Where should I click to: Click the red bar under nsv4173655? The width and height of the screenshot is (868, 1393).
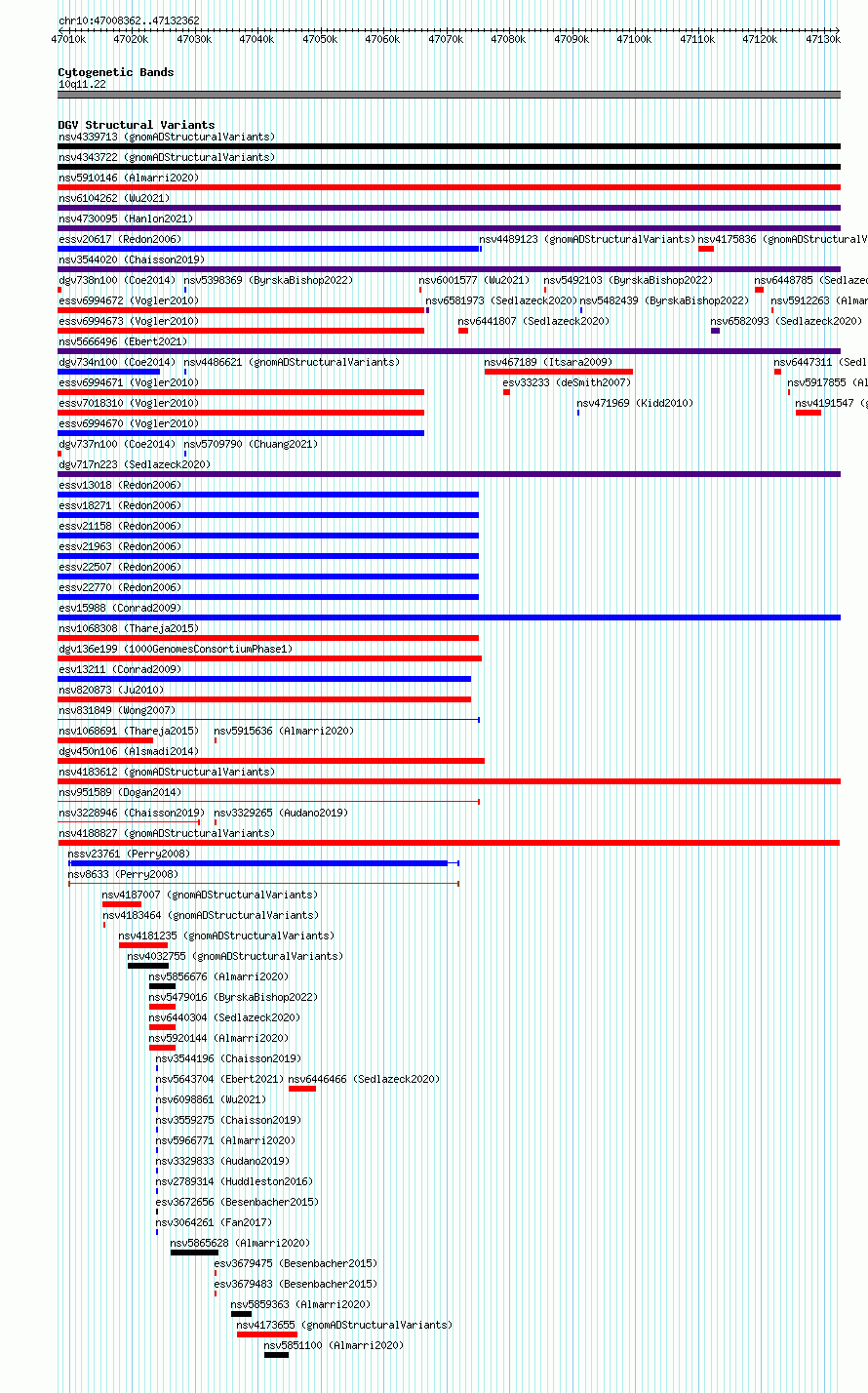point(267,1334)
